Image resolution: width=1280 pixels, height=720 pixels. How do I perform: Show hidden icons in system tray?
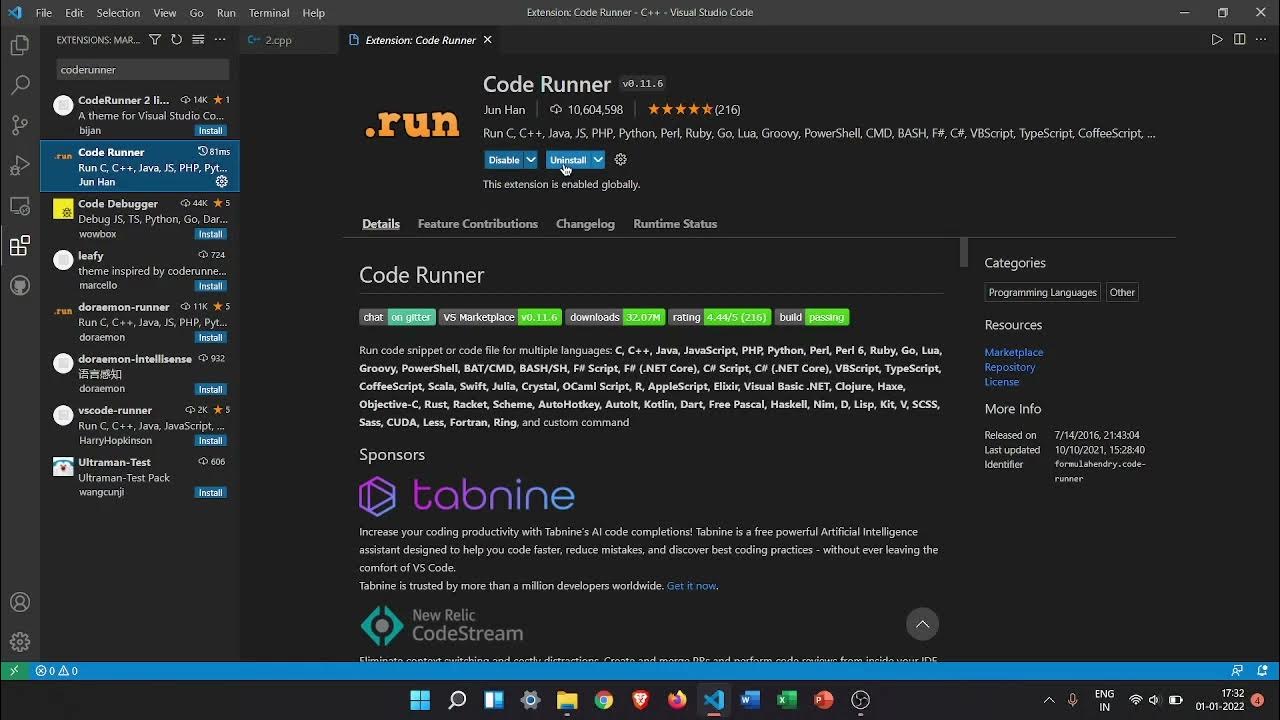[x=1048, y=700]
